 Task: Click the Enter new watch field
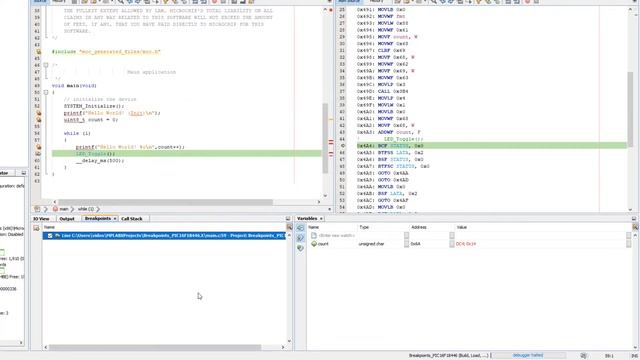tap(336, 236)
